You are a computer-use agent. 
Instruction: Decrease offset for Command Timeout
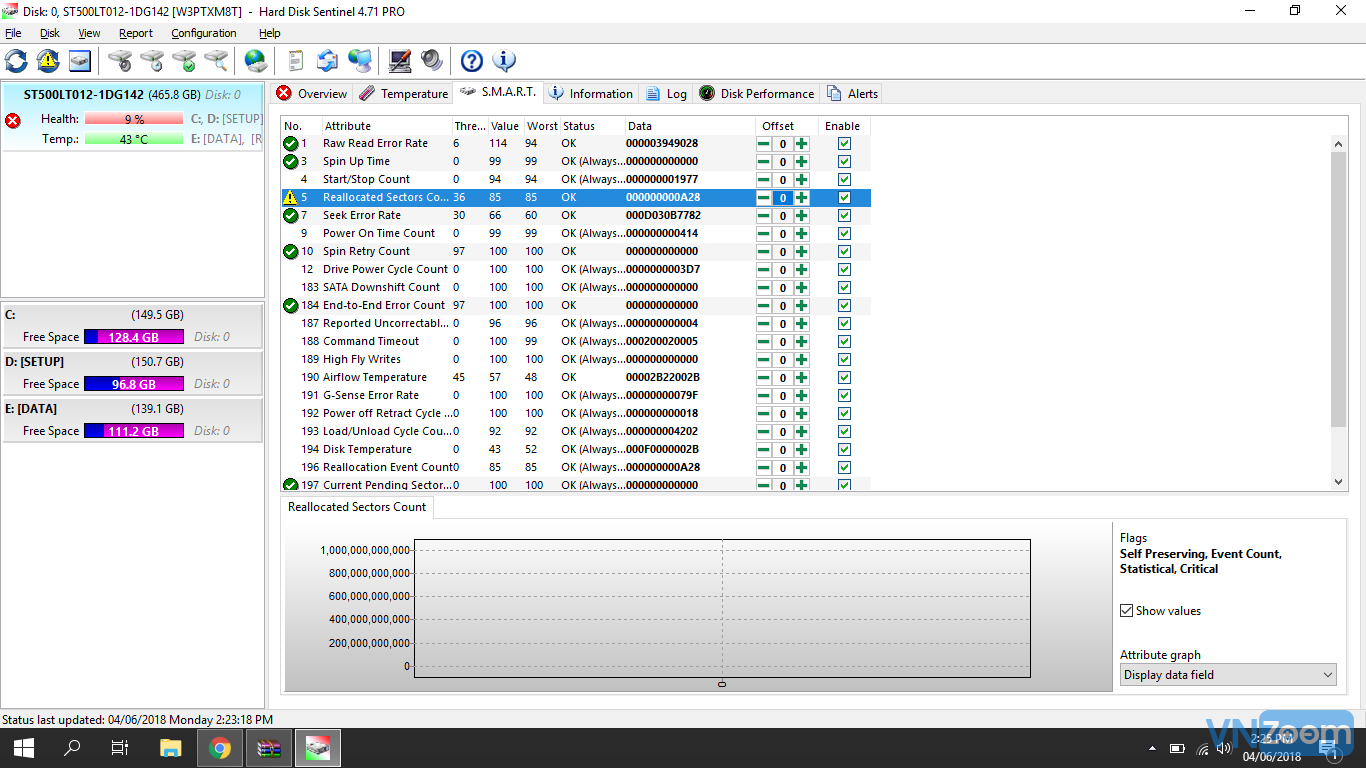tap(764, 341)
